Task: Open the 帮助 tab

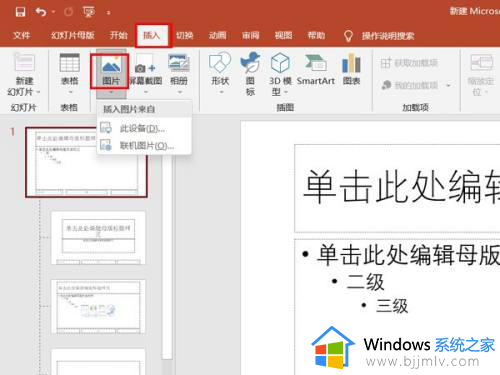Action: (316, 35)
